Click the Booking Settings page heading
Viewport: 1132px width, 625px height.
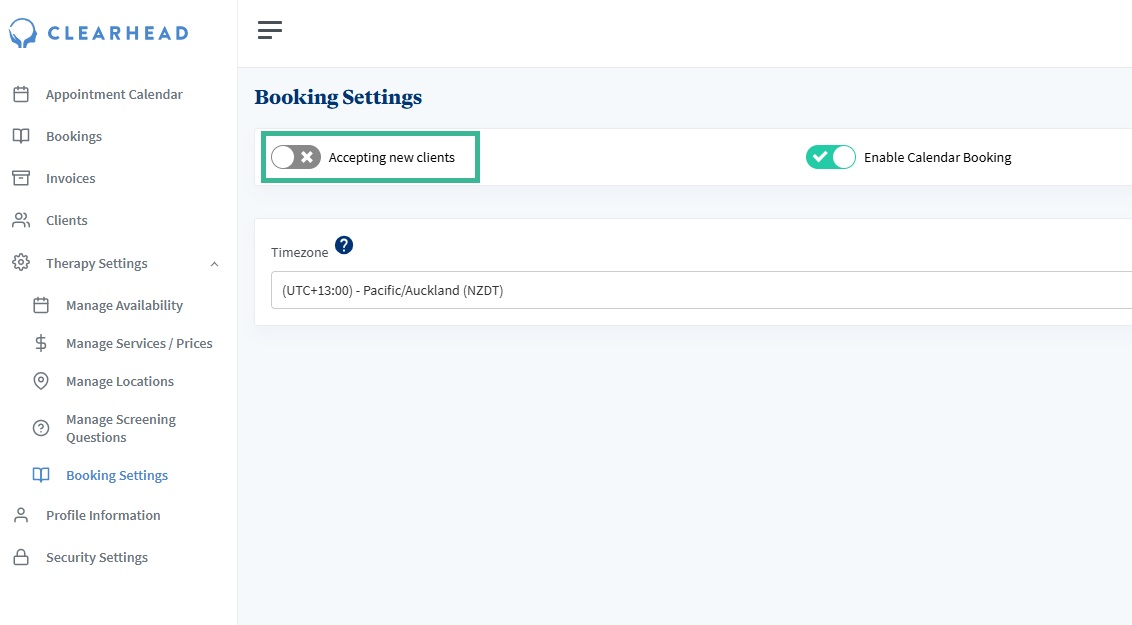pyautogui.click(x=338, y=97)
